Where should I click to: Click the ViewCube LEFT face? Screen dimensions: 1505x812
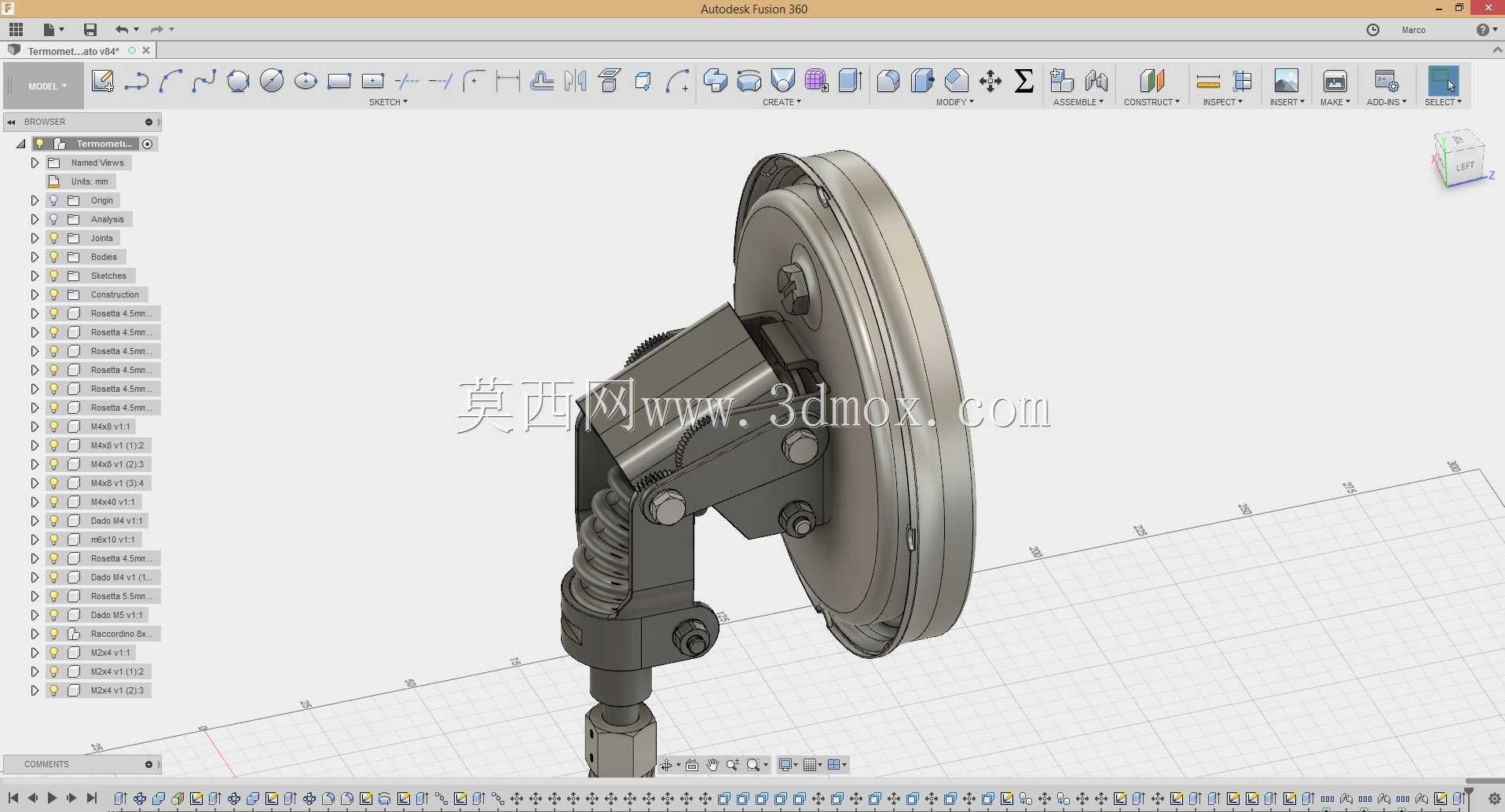coord(1464,166)
